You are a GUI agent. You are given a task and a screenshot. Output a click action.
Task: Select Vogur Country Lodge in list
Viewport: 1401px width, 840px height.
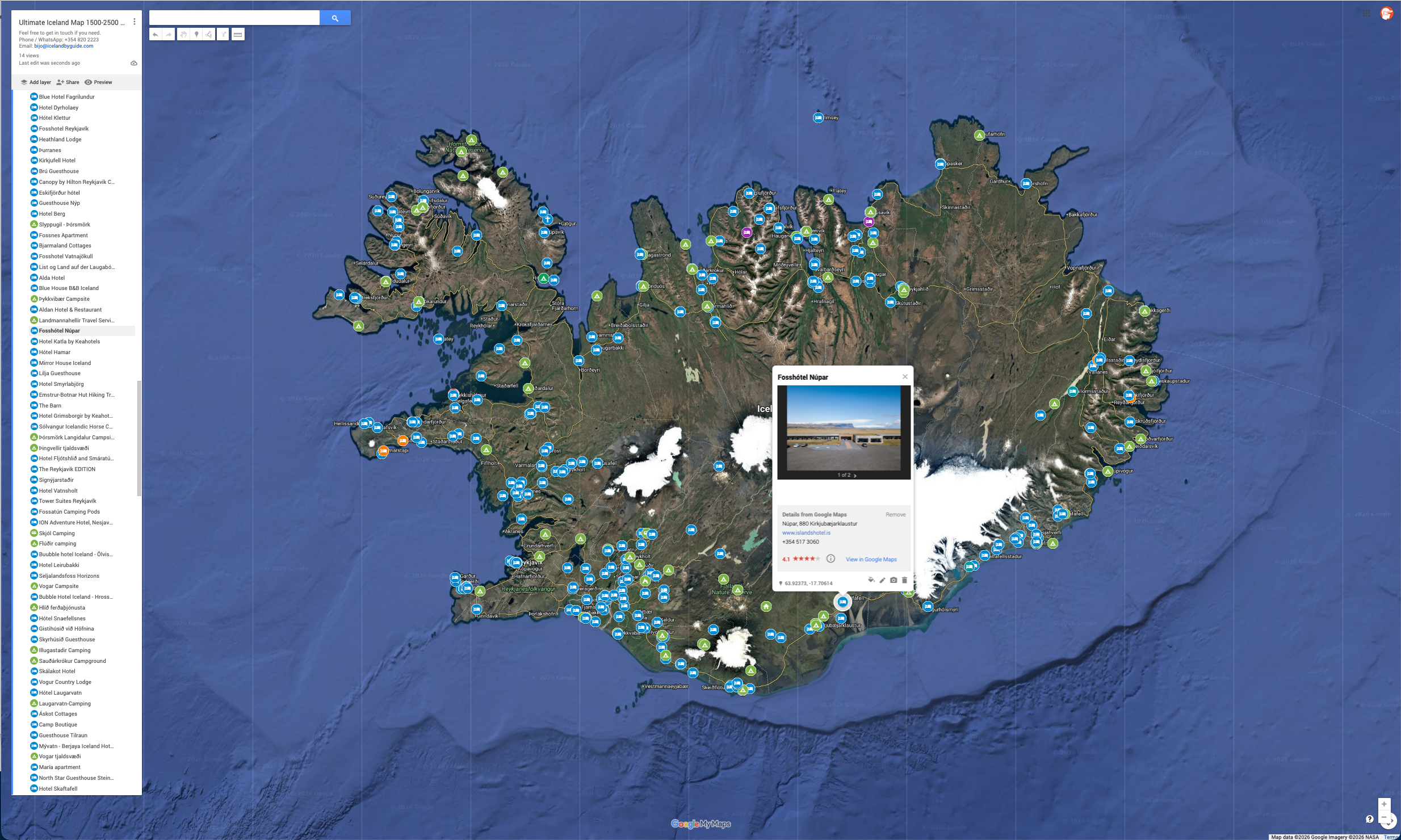pos(65,682)
